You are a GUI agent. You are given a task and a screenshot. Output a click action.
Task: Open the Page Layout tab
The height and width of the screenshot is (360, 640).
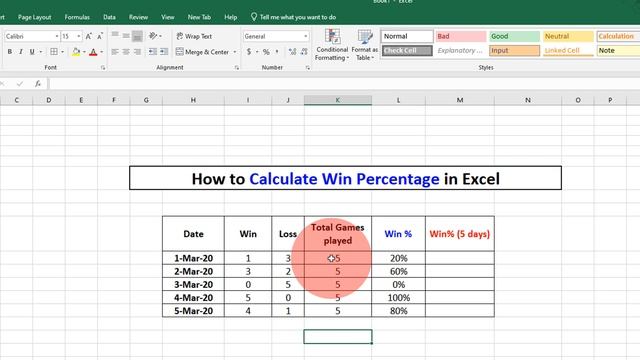[x=35, y=17]
